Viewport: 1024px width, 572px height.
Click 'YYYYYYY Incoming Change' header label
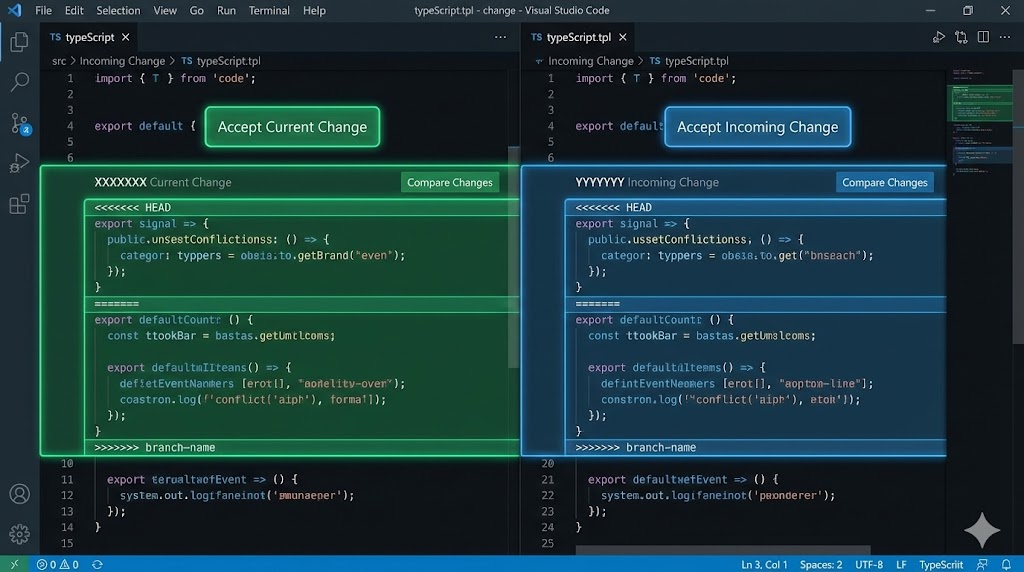coord(647,182)
